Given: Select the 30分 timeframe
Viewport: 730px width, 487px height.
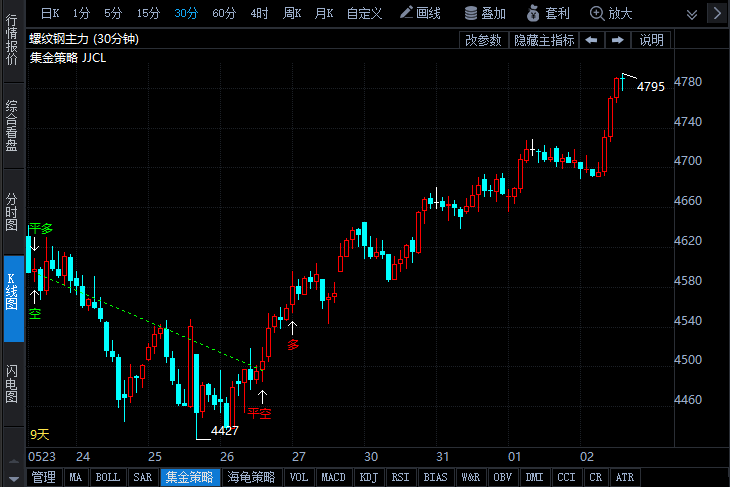Looking at the screenshot, I should pos(186,14).
